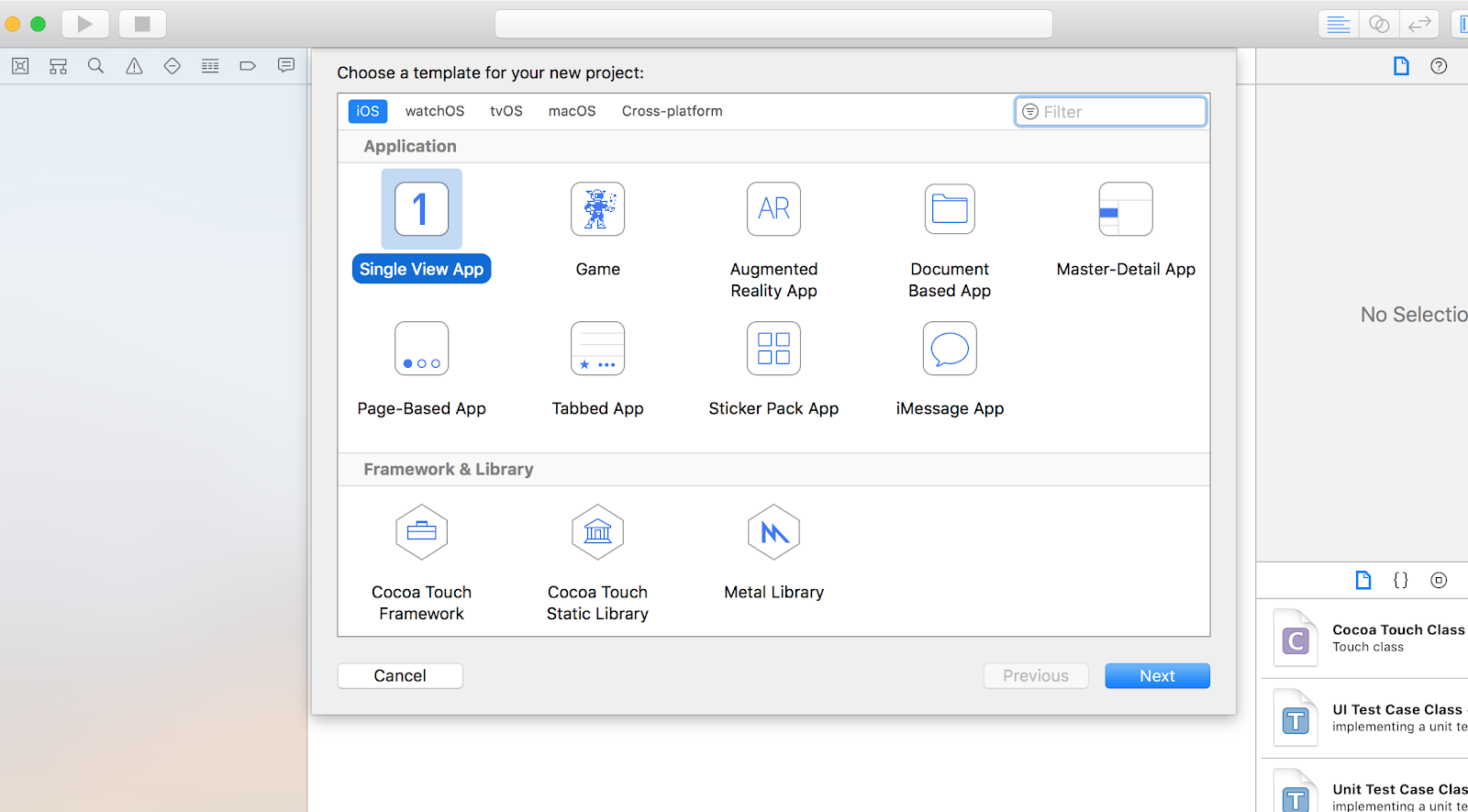The image size is (1468, 812).
Task: Click the Filter search field
Action: [1110, 112]
